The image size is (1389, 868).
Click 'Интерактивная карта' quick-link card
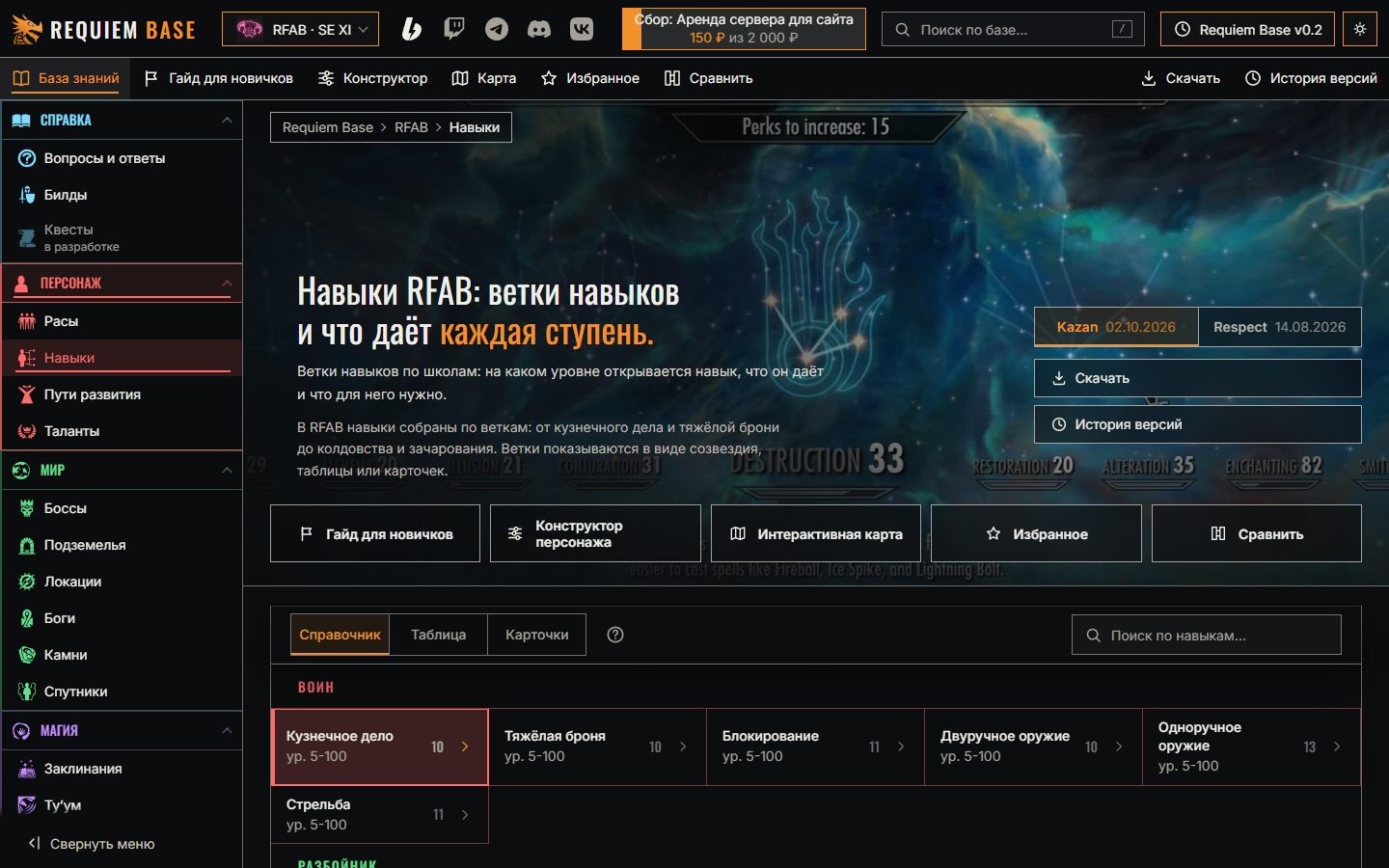816,533
